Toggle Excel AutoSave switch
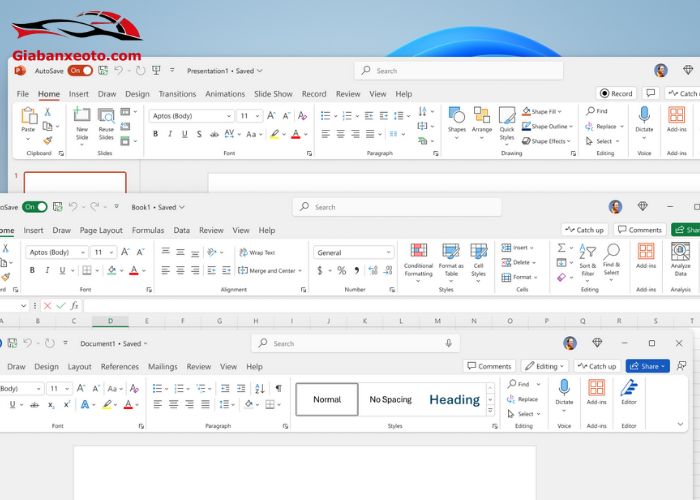 [34, 207]
